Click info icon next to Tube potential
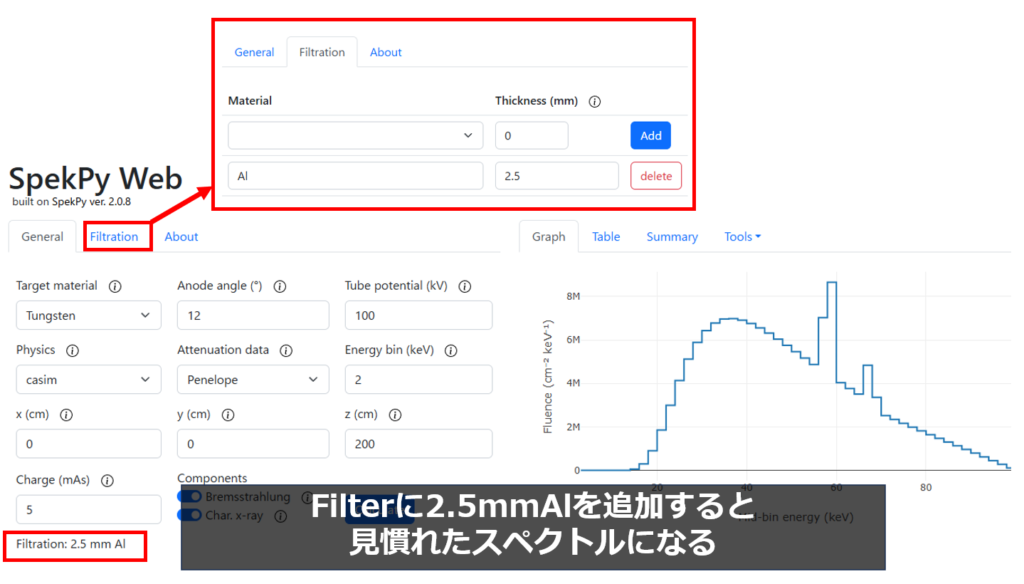The width and height of the screenshot is (1024, 584). coord(464,286)
